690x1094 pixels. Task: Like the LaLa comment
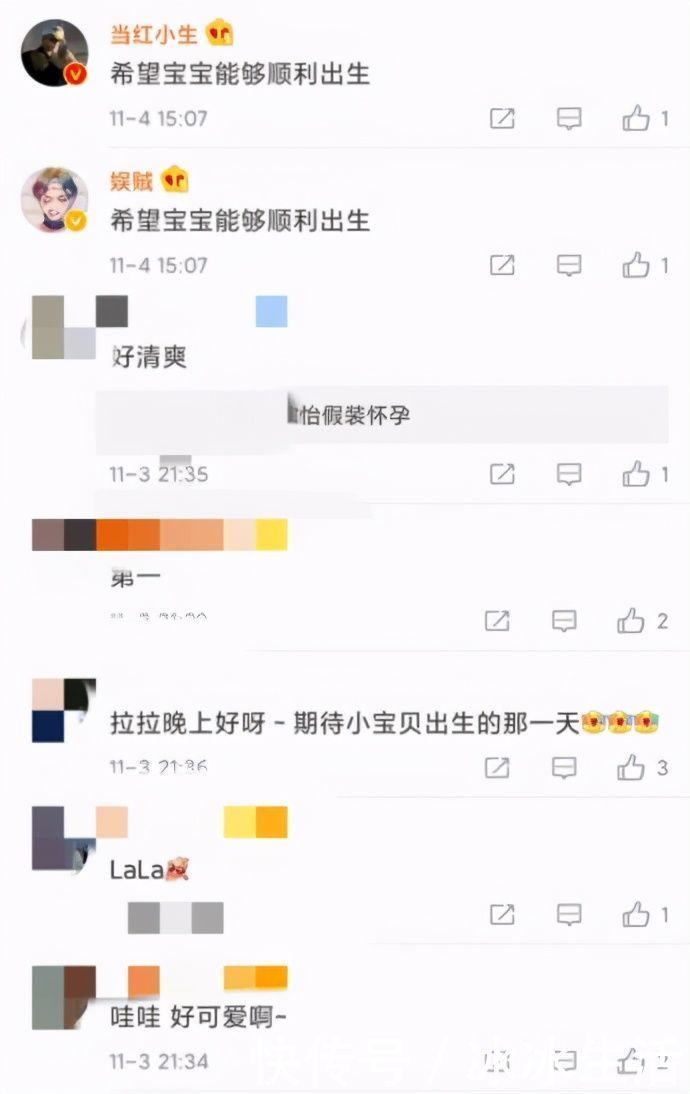click(x=636, y=914)
